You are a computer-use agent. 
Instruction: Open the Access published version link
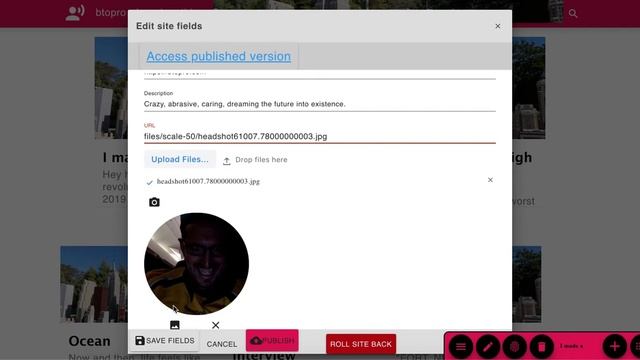click(218, 56)
